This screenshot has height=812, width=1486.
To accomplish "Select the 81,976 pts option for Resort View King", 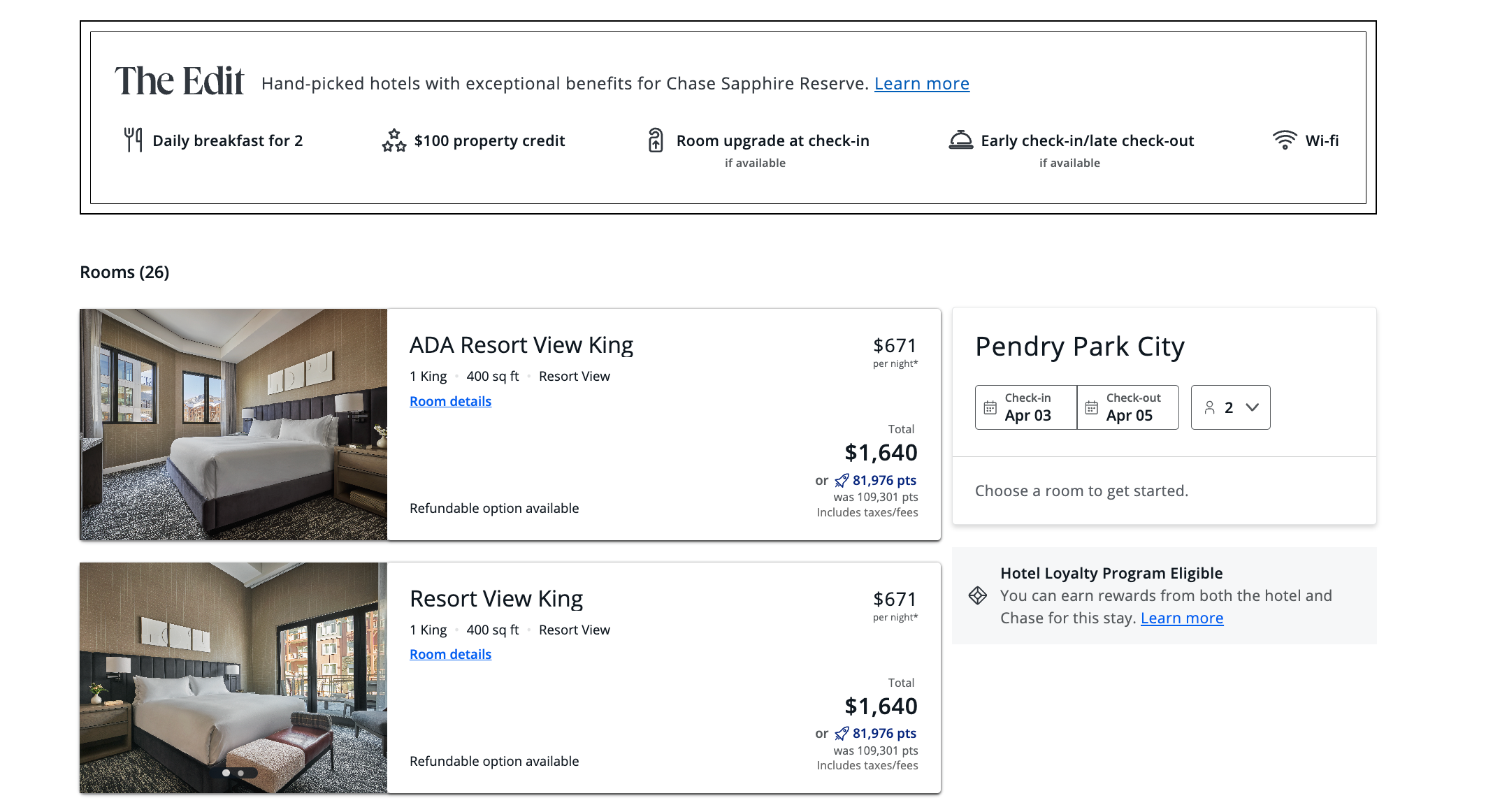I will (883, 734).
